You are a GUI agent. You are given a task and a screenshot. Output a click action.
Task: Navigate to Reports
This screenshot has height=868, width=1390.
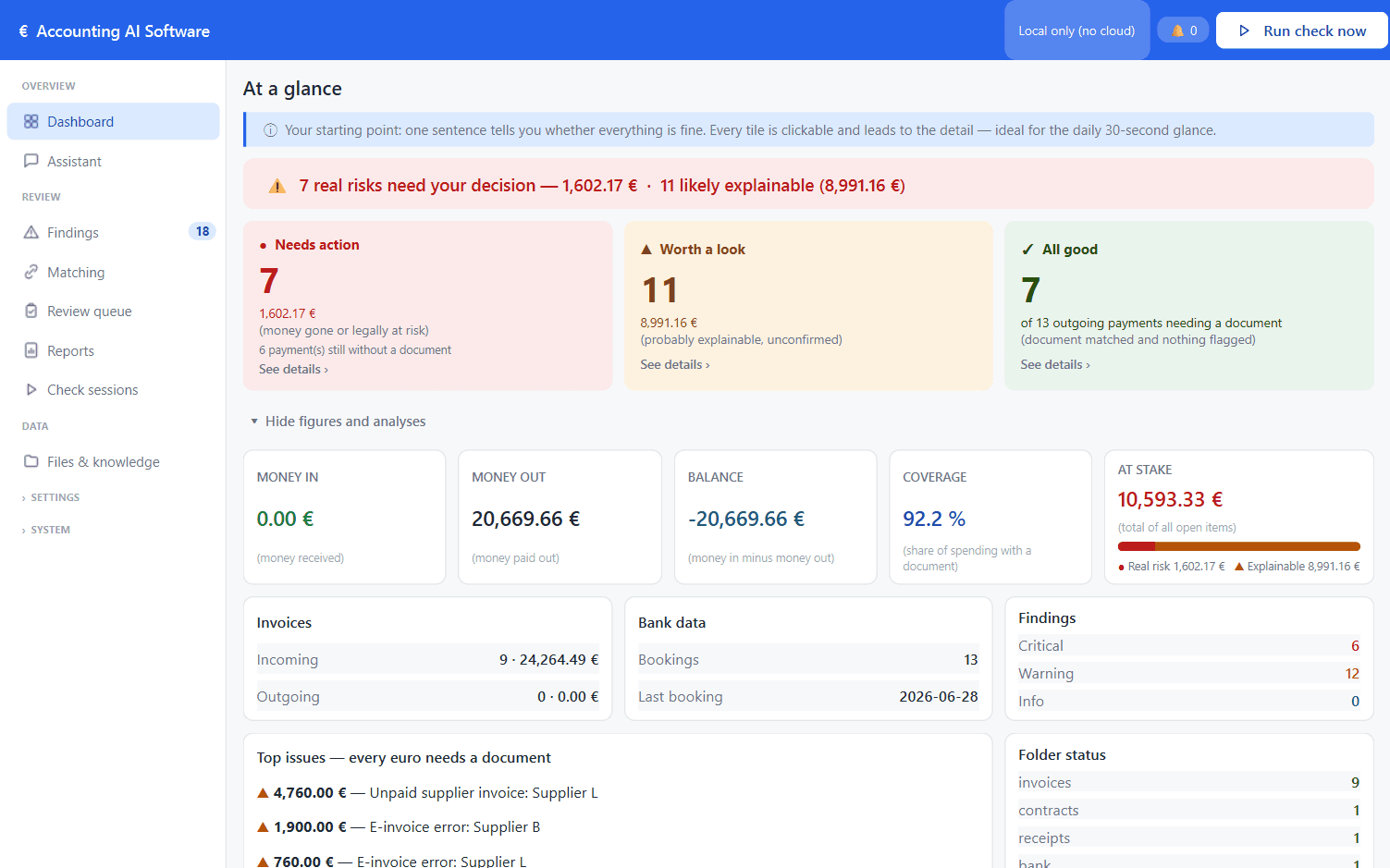pos(113,350)
